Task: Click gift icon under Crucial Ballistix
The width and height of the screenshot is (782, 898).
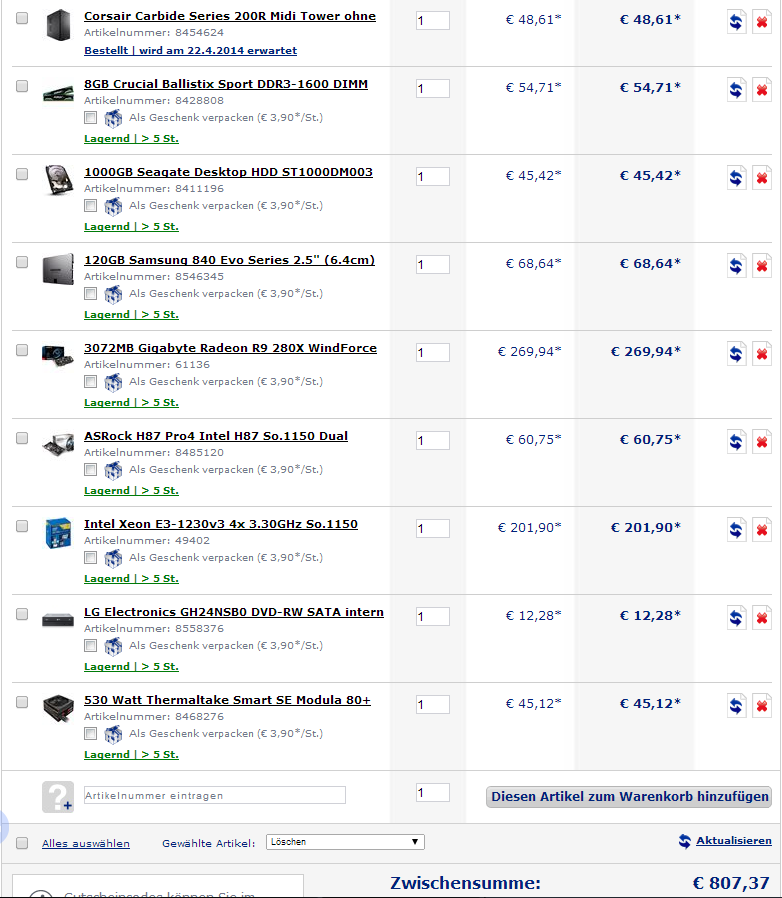Action: [113, 118]
